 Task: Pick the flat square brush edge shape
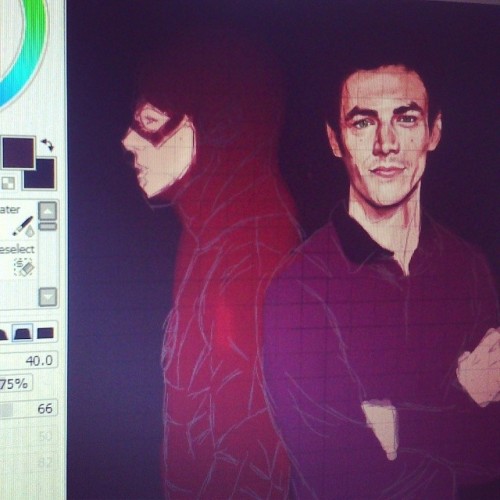[45, 333]
